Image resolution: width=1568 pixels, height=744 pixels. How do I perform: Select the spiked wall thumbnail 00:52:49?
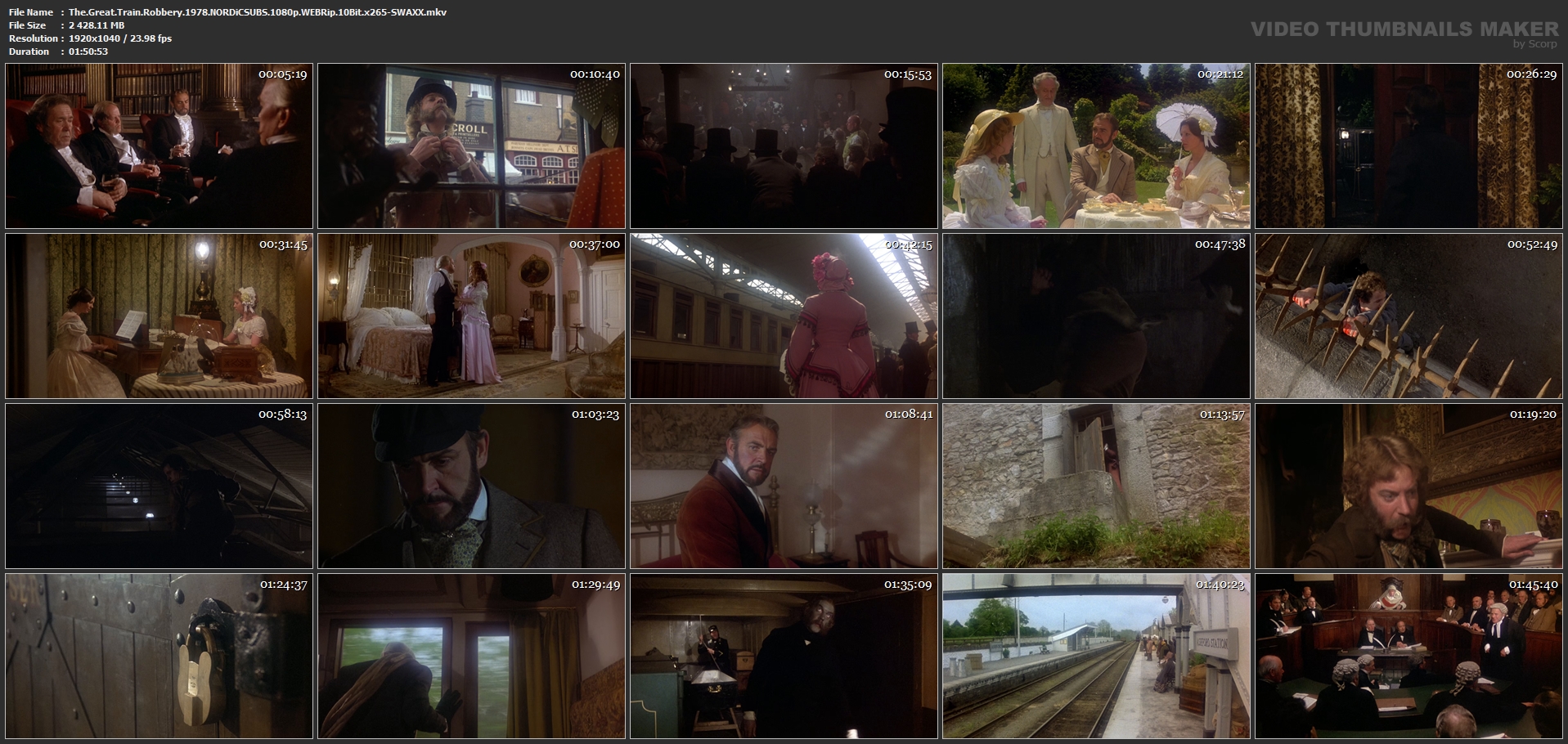(x=1409, y=316)
